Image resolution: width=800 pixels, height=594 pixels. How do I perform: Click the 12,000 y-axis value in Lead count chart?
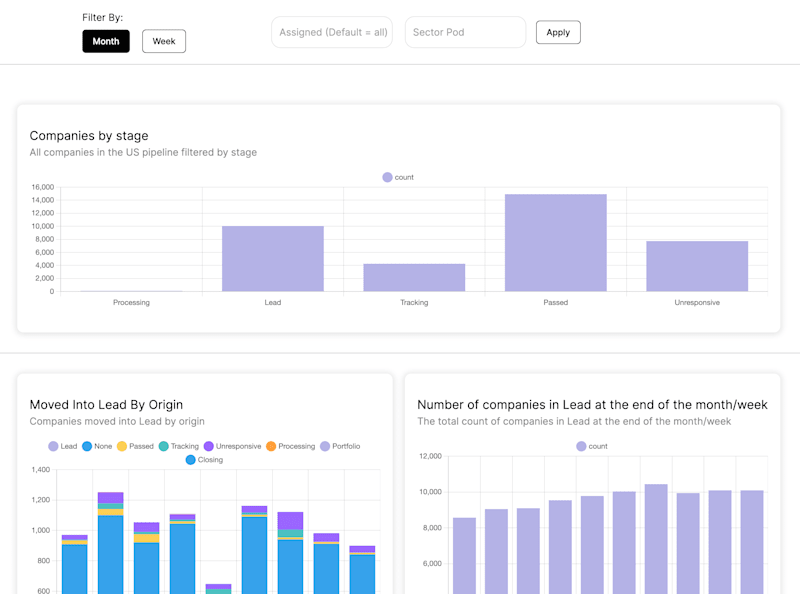tap(431, 456)
